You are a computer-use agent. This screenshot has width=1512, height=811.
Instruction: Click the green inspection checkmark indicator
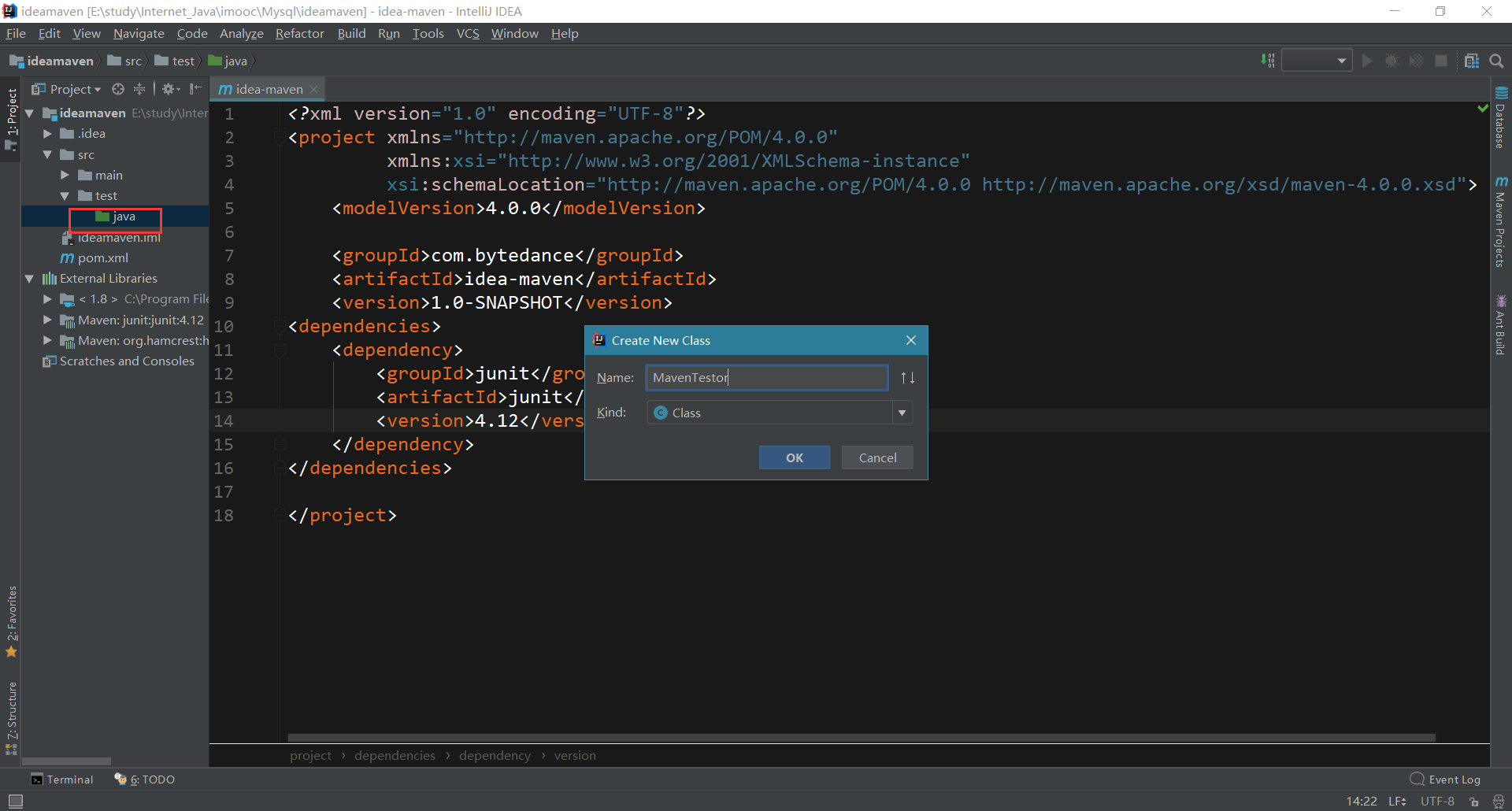[1483, 109]
